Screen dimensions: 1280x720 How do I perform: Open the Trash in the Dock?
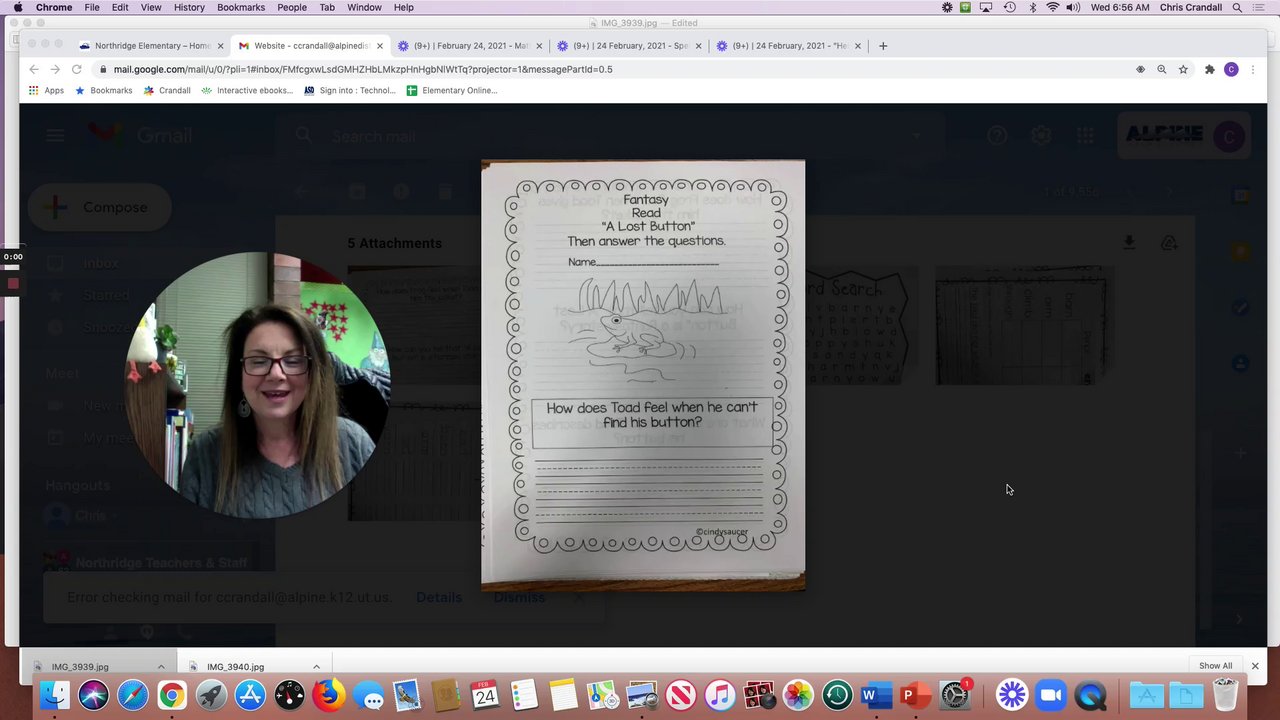tap(1225, 695)
